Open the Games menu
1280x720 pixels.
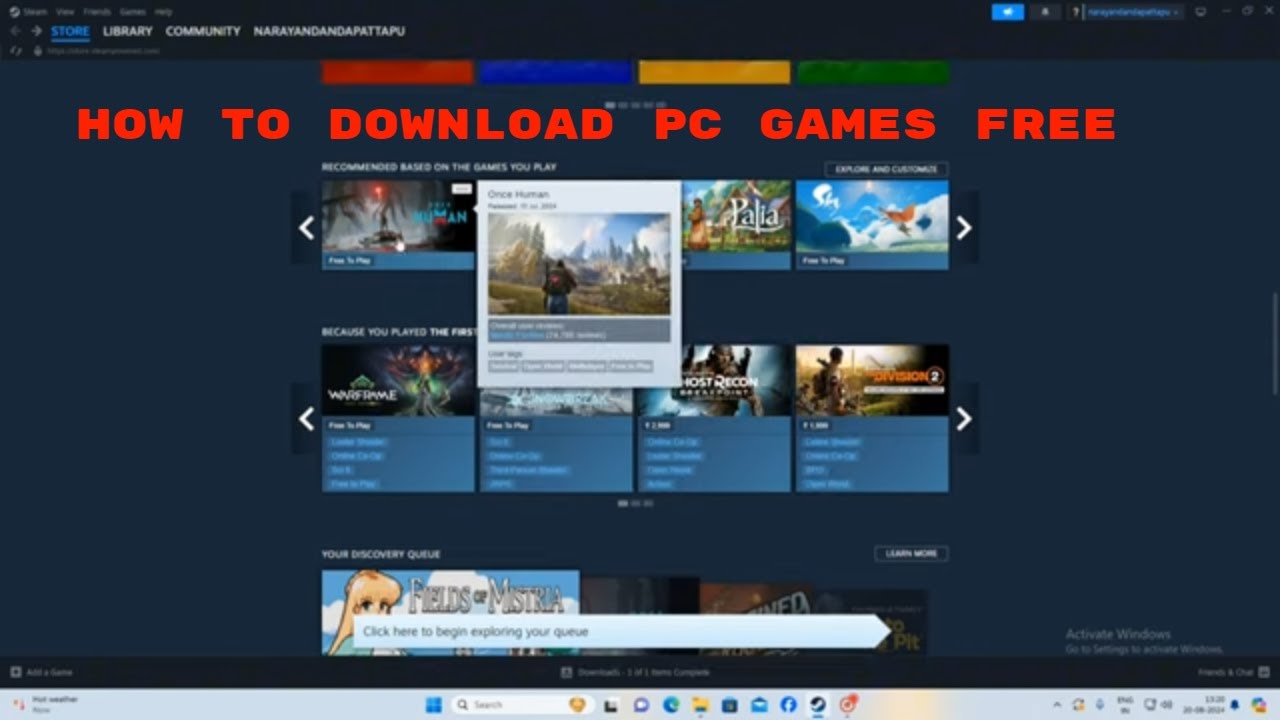tap(132, 12)
